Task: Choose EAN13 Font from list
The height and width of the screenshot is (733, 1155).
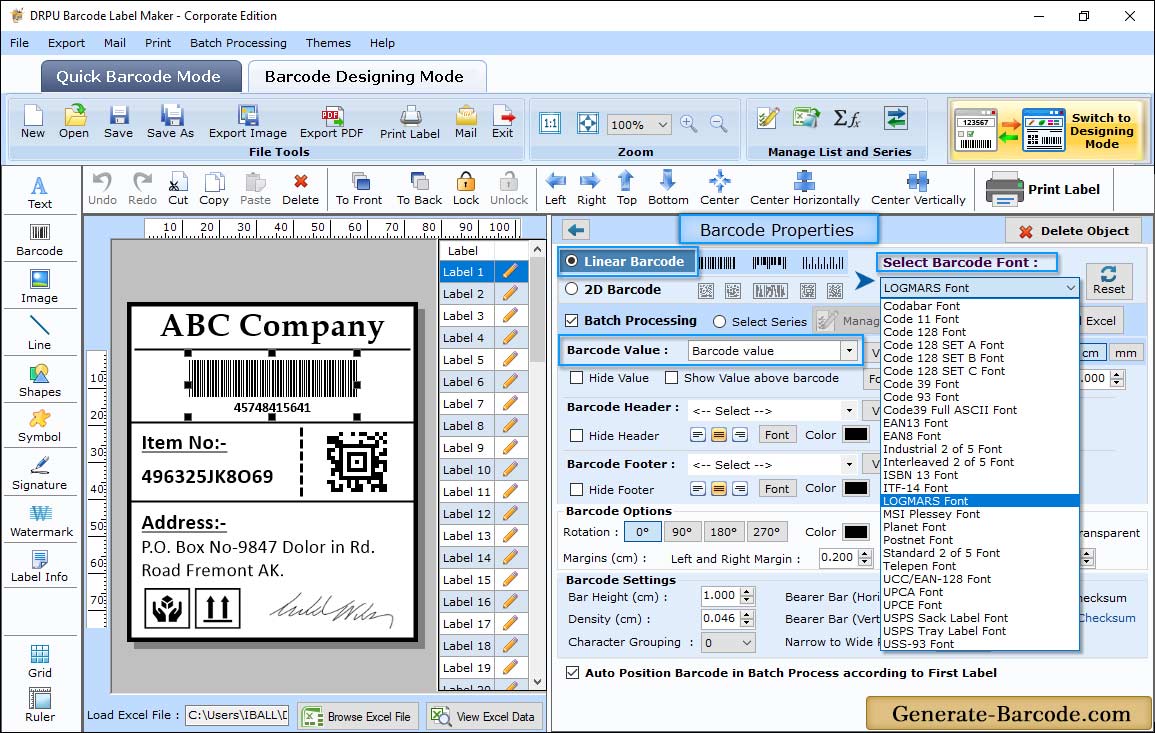Action: [916, 423]
